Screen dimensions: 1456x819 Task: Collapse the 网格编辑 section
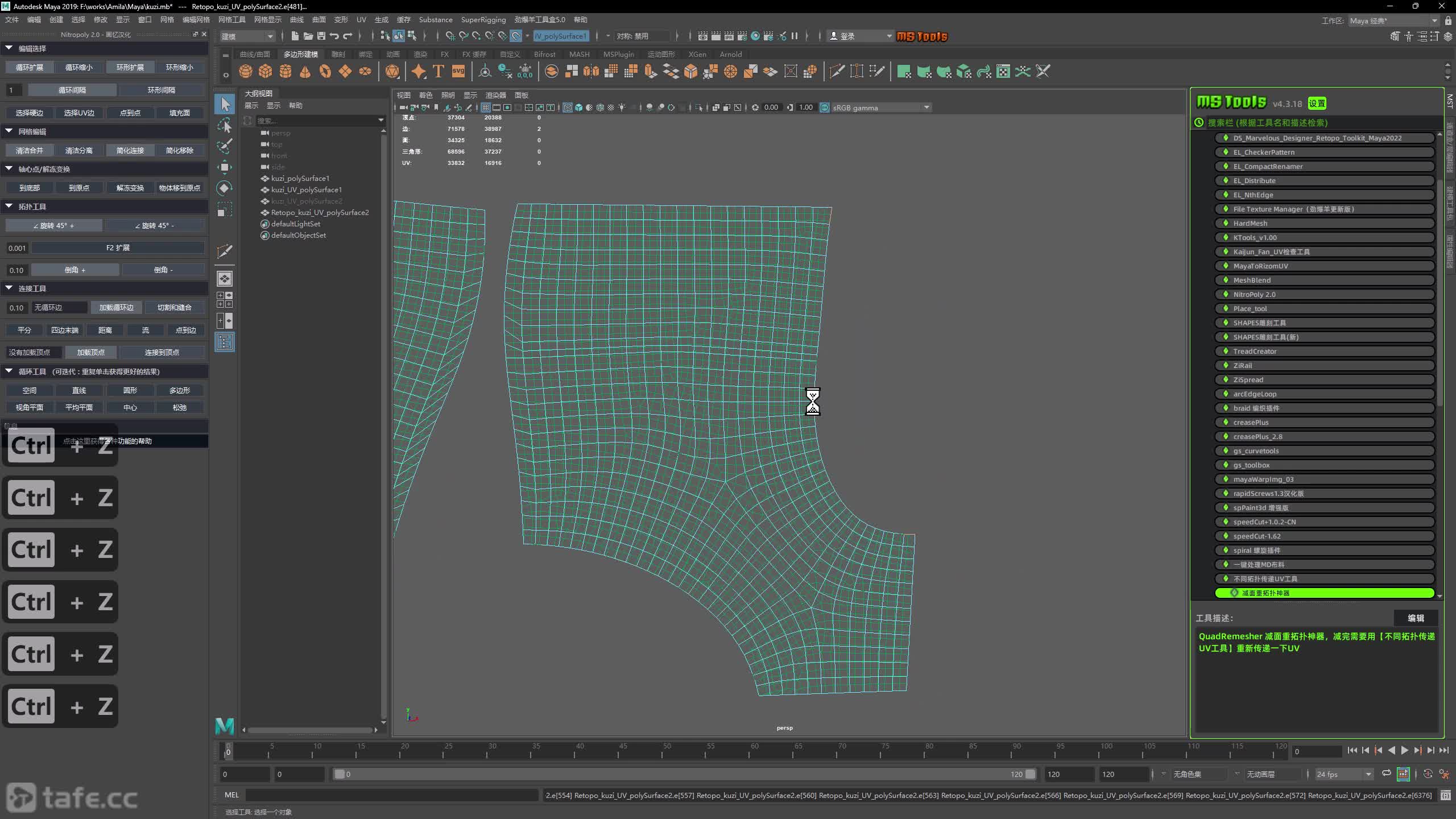point(9,131)
